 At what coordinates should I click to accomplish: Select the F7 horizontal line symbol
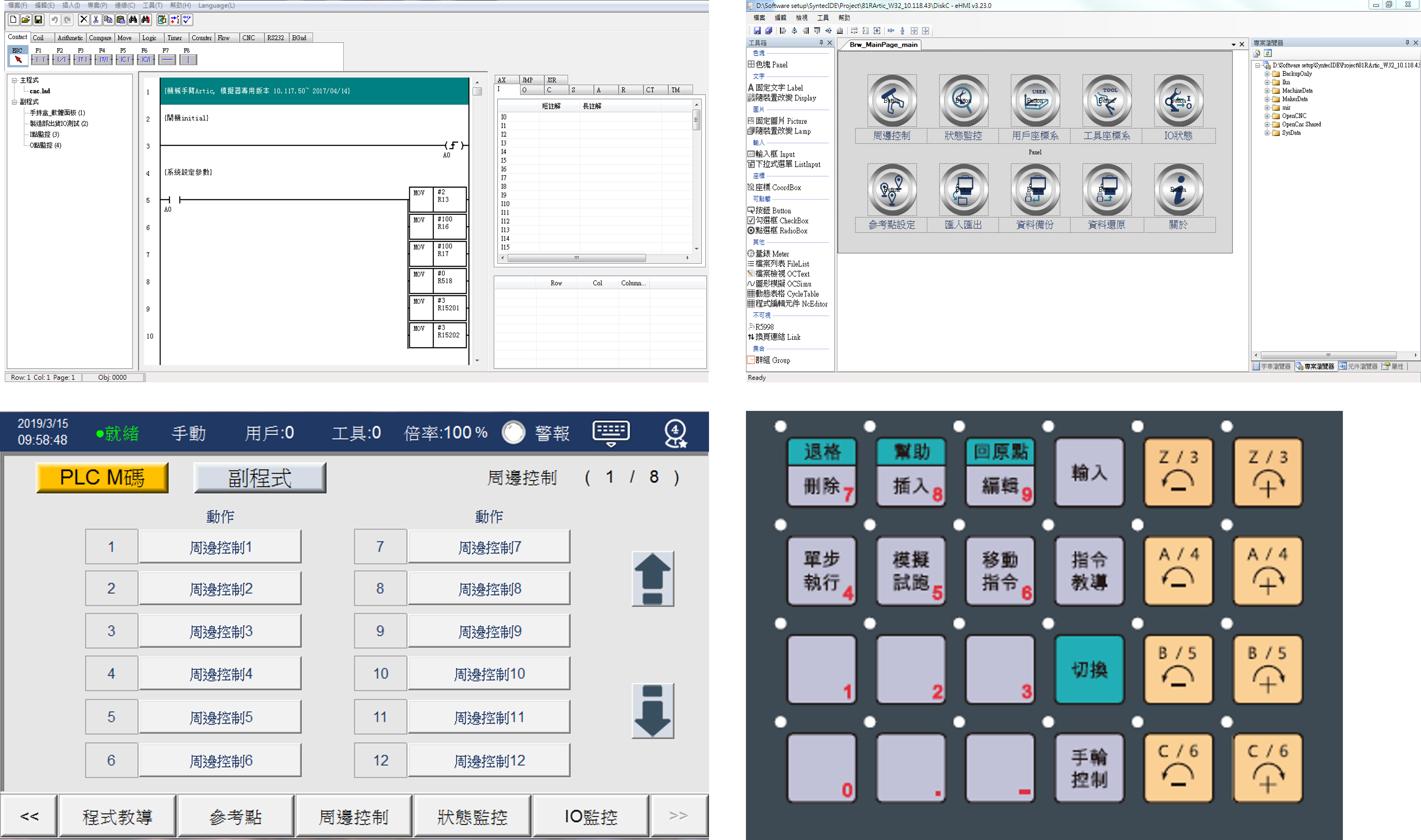click(167, 59)
